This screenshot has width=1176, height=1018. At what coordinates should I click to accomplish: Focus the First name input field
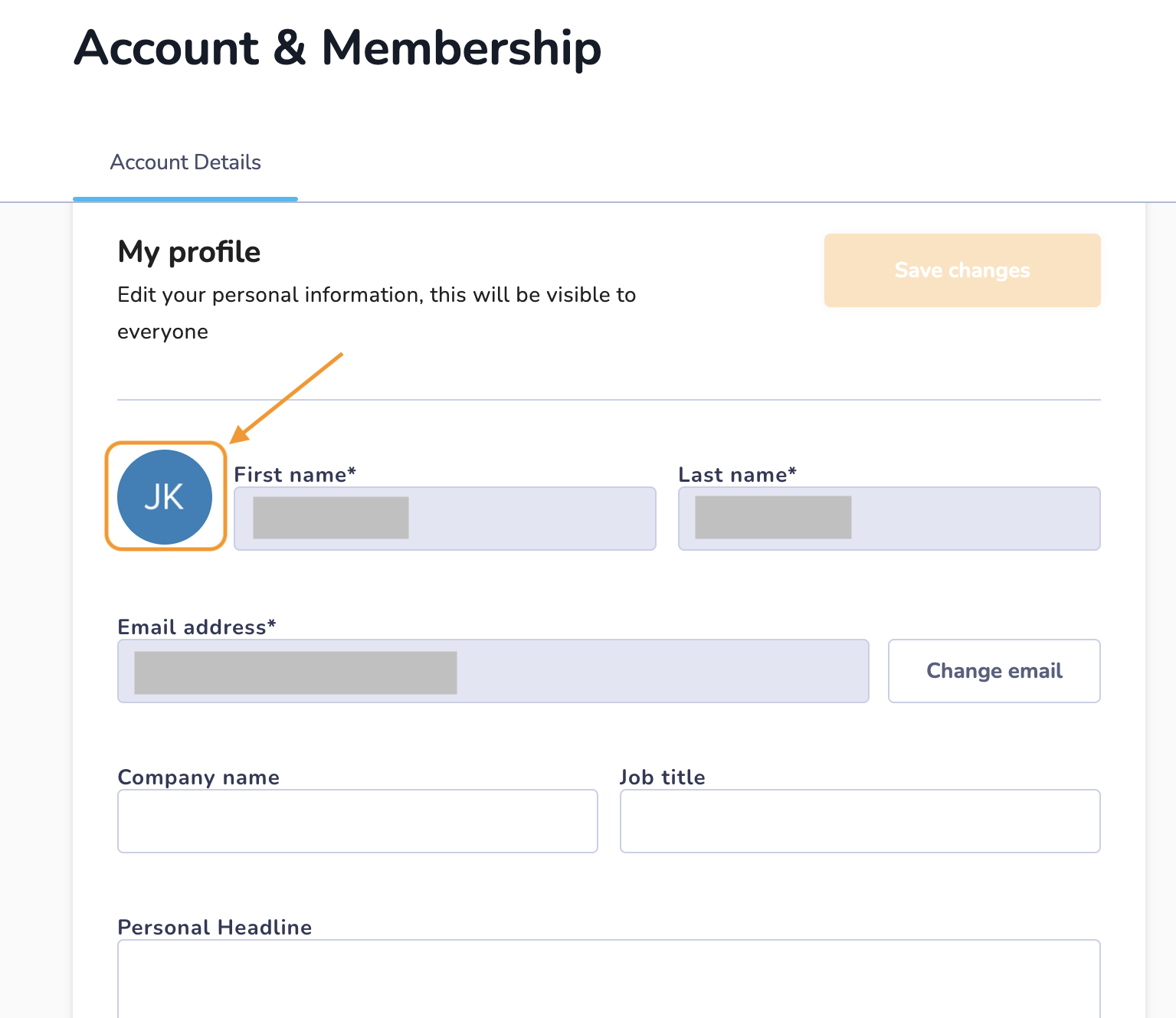pos(445,519)
